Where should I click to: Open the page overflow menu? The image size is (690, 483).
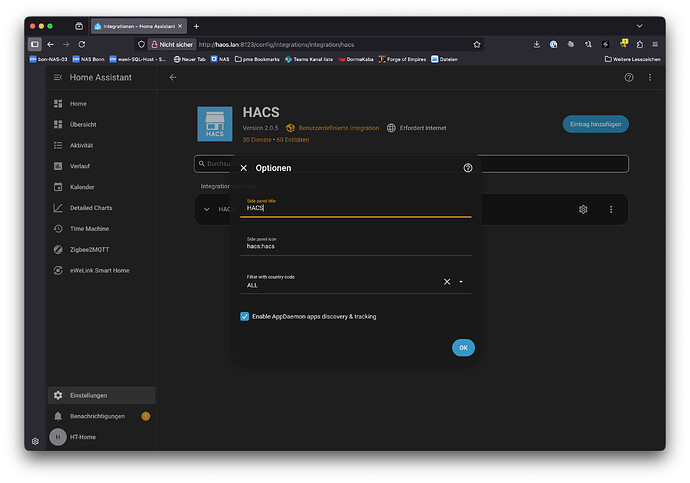coord(650,77)
